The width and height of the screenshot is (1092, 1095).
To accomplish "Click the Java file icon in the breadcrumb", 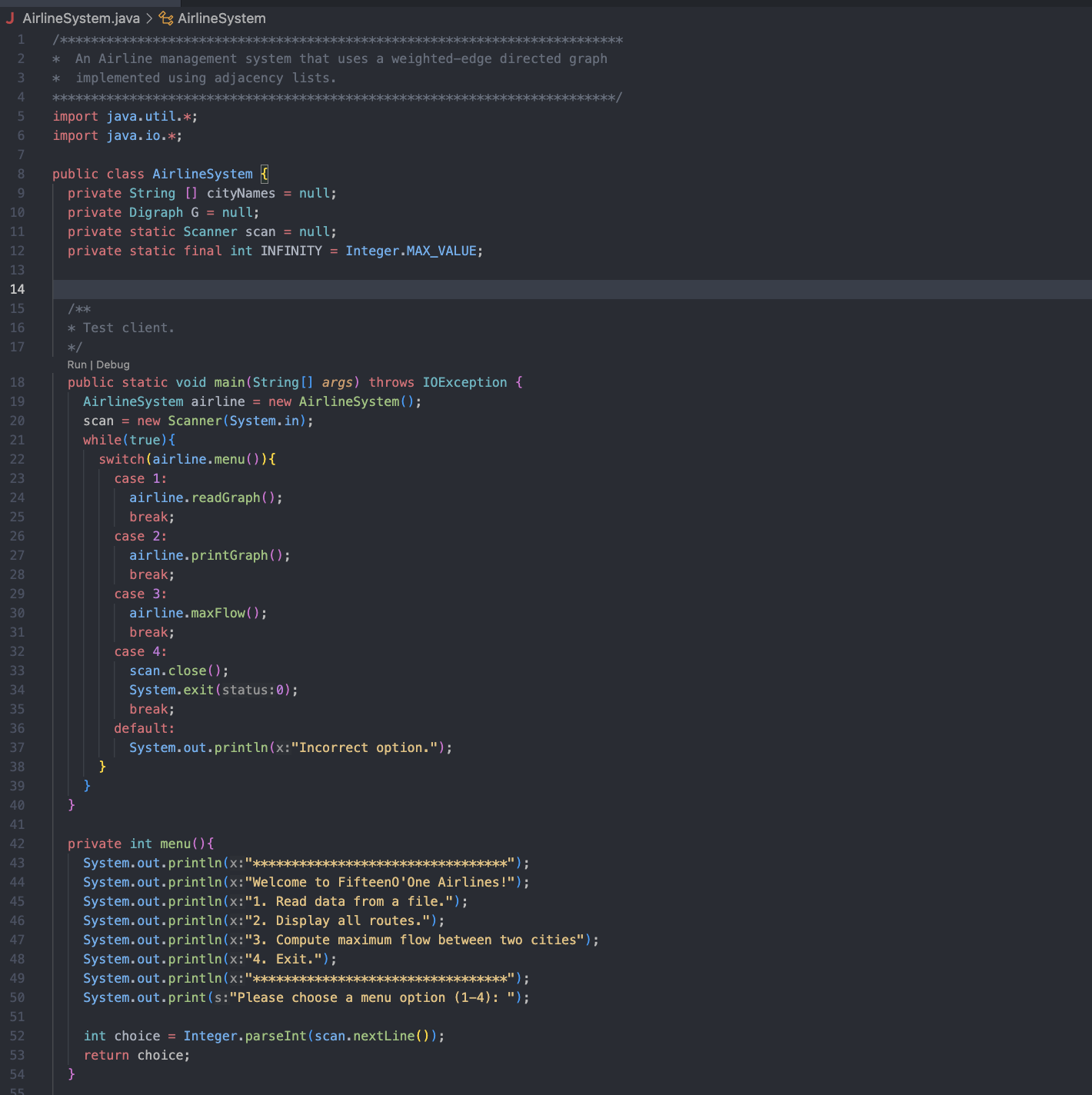I will click(x=10, y=18).
